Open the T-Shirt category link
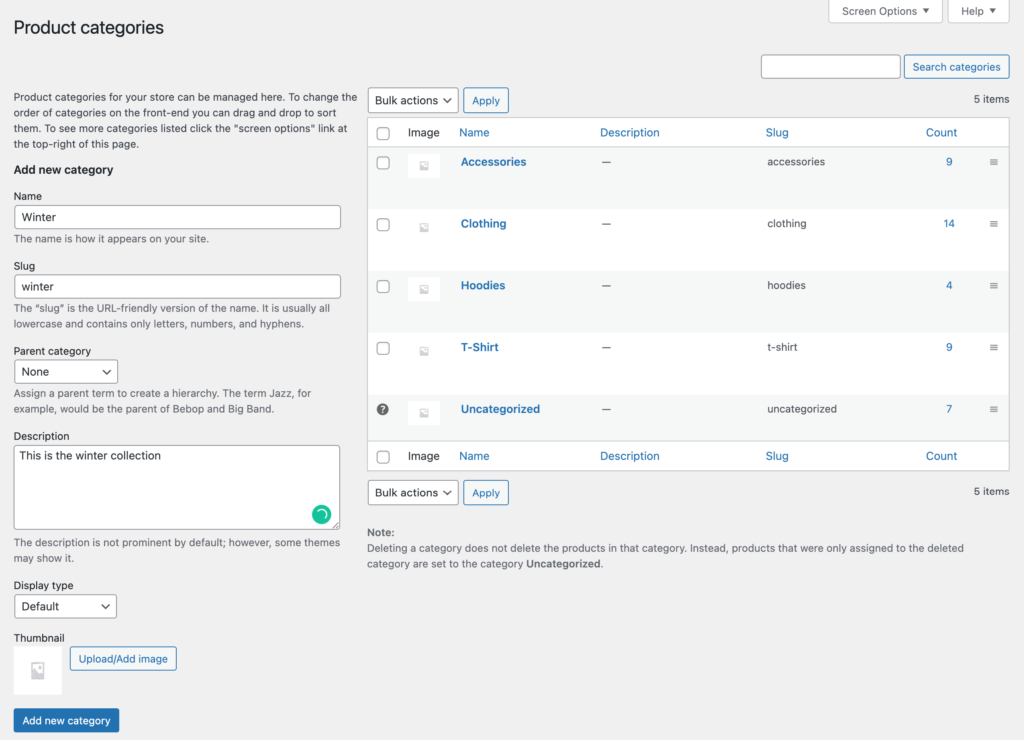This screenshot has height=740, width=1024. pos(479,347)
